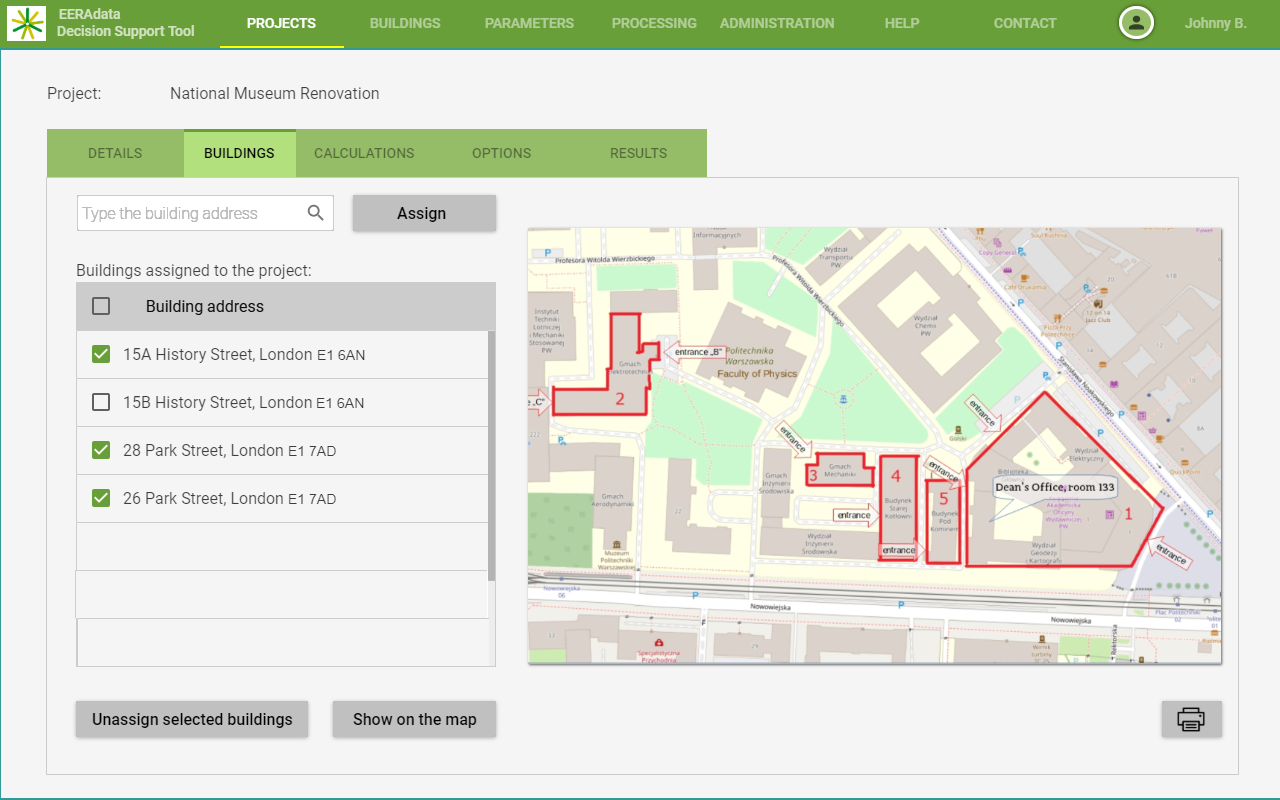1280x800 pixels.
Task: Click Show on the map button
Action: pos(414,719)
